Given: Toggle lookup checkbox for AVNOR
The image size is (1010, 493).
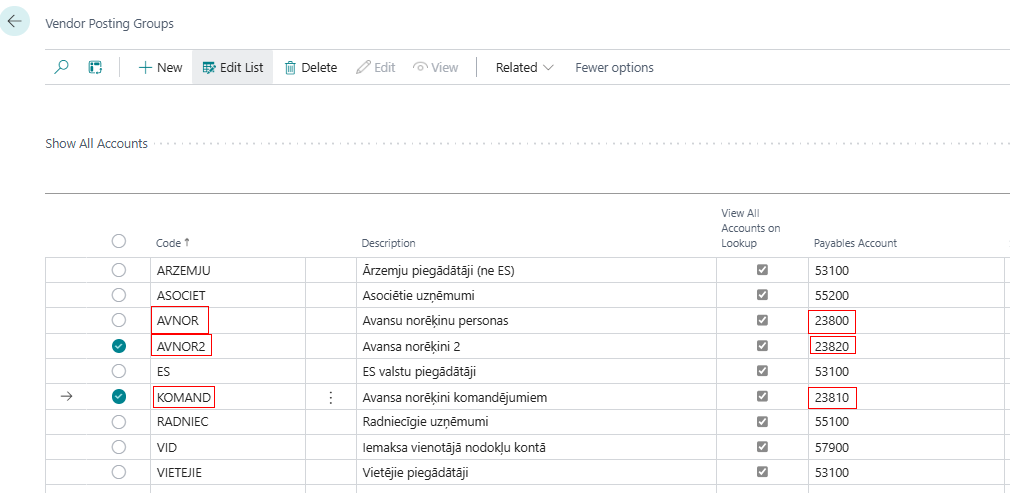Looking at the screenshot, I should click(x=763, y=320).
